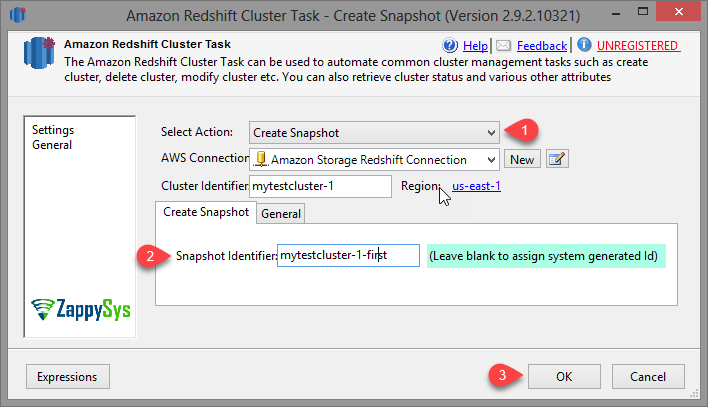Image resolution: width=708 pixels, height=407 pixels.
Task: Switch to the General tab
Action: tap(281, 214)
